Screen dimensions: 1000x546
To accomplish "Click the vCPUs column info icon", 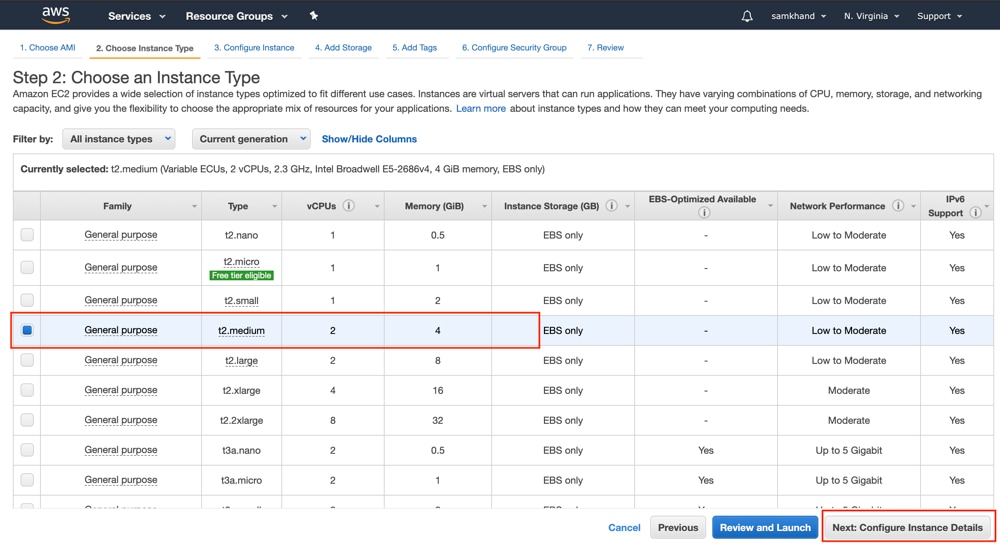I will 349,206.
